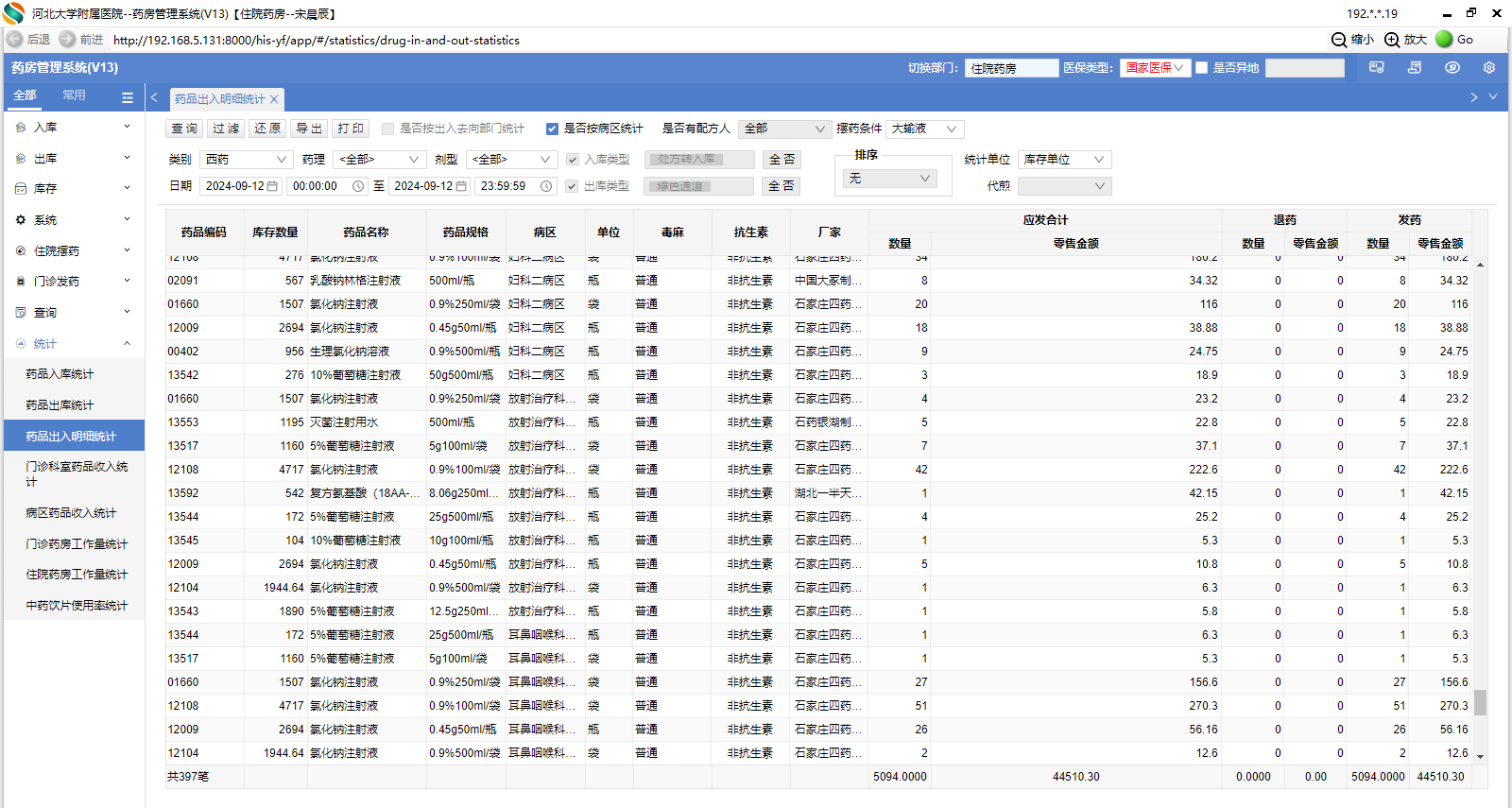Click the 查询 button
Viewport: 1512px width, 808px height.
[184, 129]
